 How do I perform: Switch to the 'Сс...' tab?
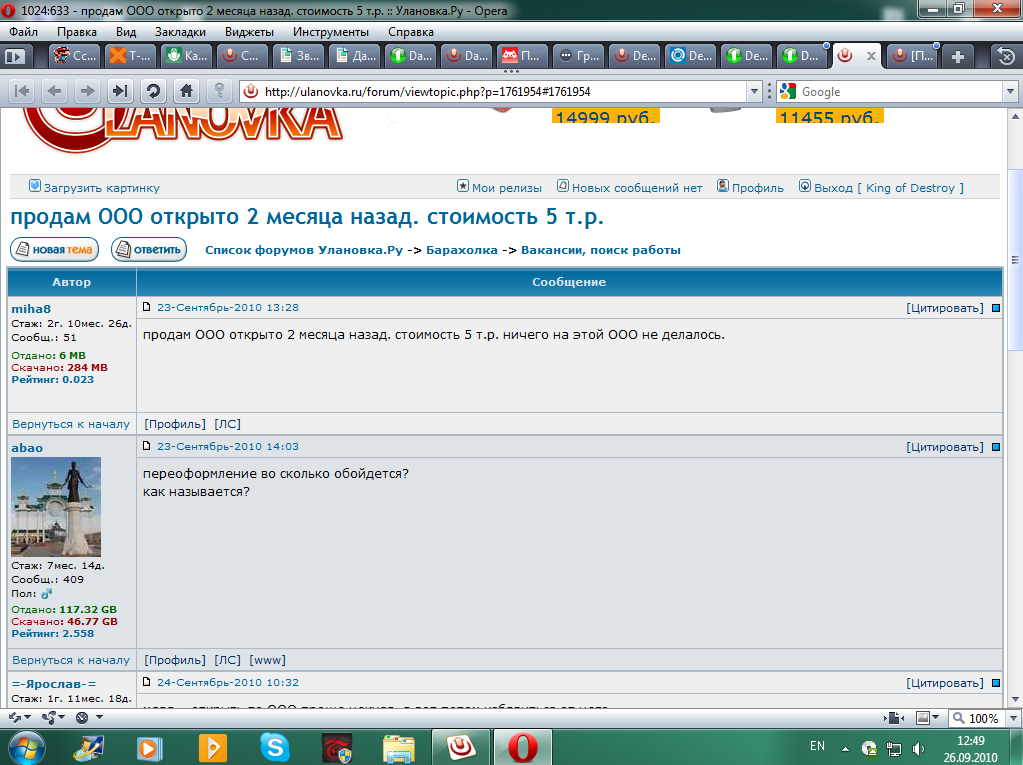[74, 56]
